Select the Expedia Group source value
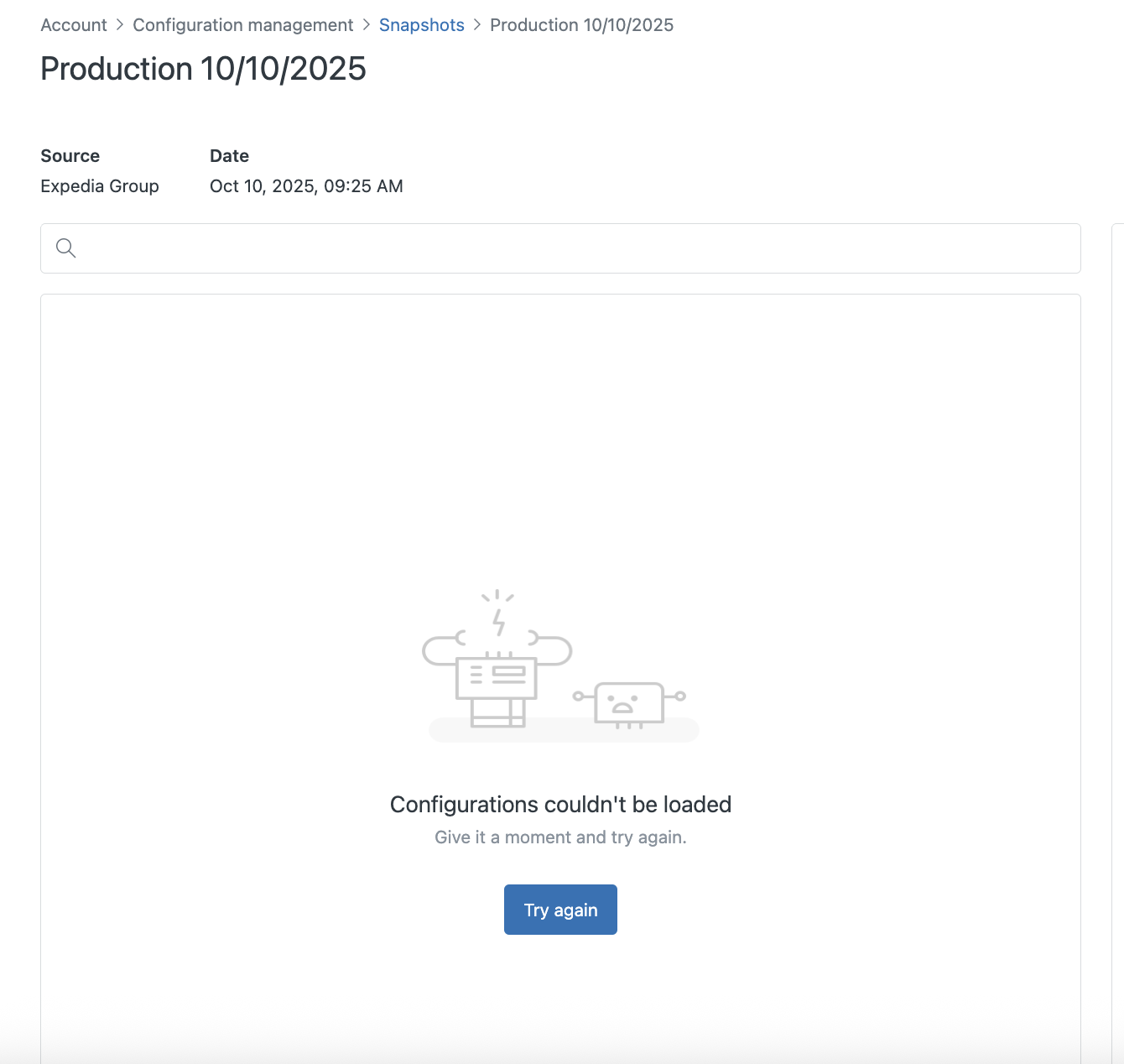The height and width of the screenshot is (1064, 1124). (100, 186)
